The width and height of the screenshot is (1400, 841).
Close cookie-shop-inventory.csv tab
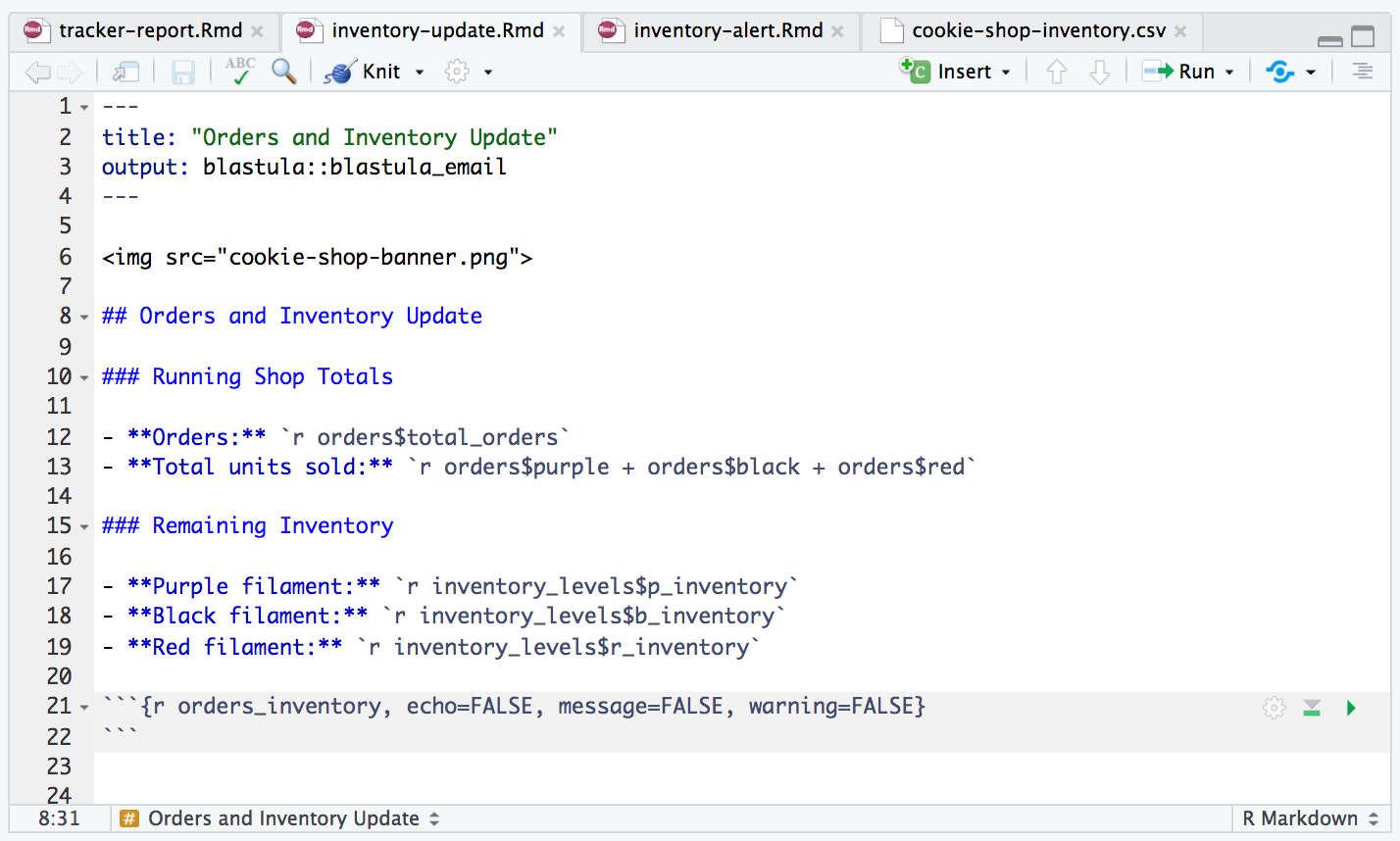[x=1180, y=31]
